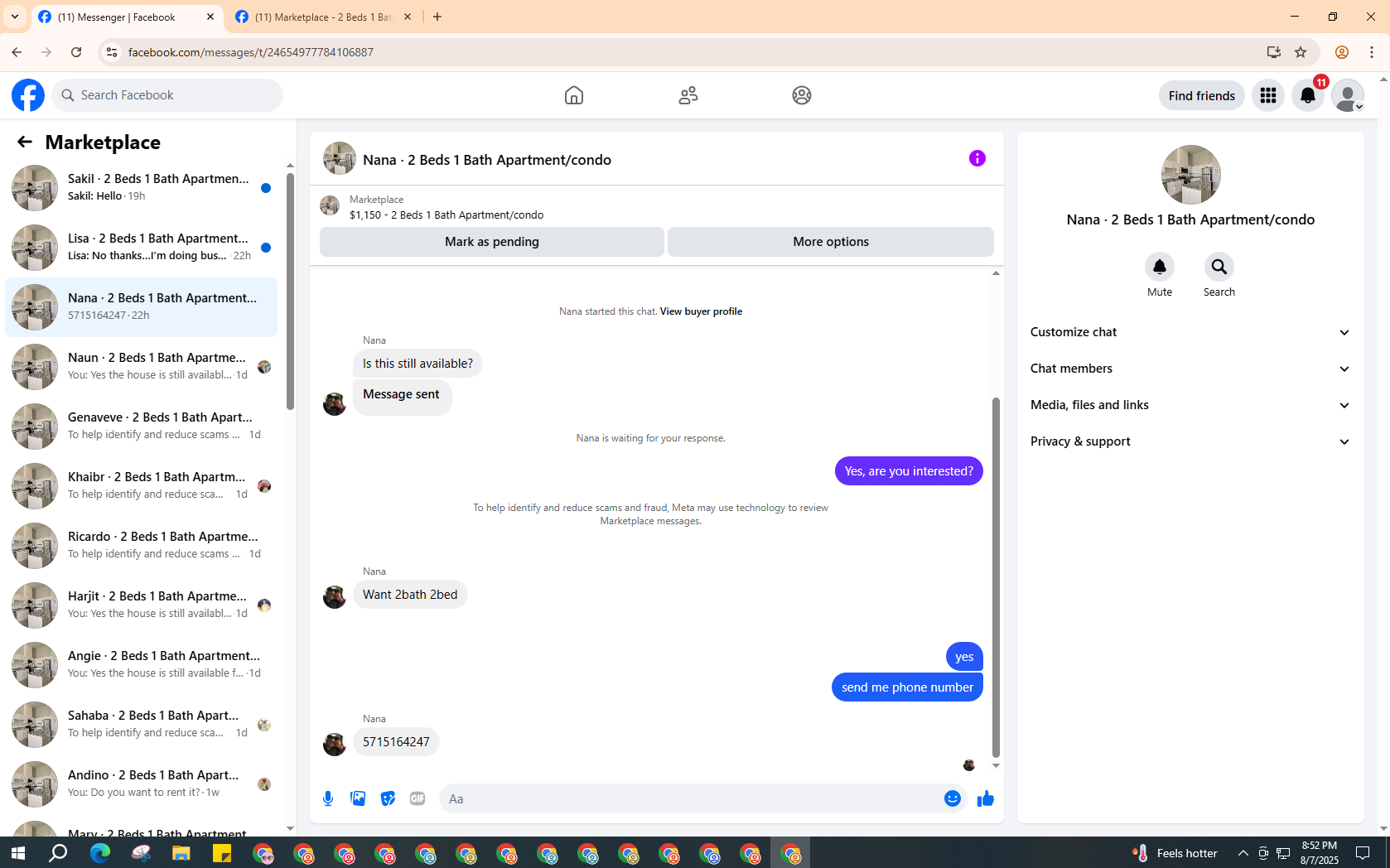This screenshot has width=1390, height=868.
Task: Open the Sakil conversation
Action: pyautogui.click(x=142, y=188)
